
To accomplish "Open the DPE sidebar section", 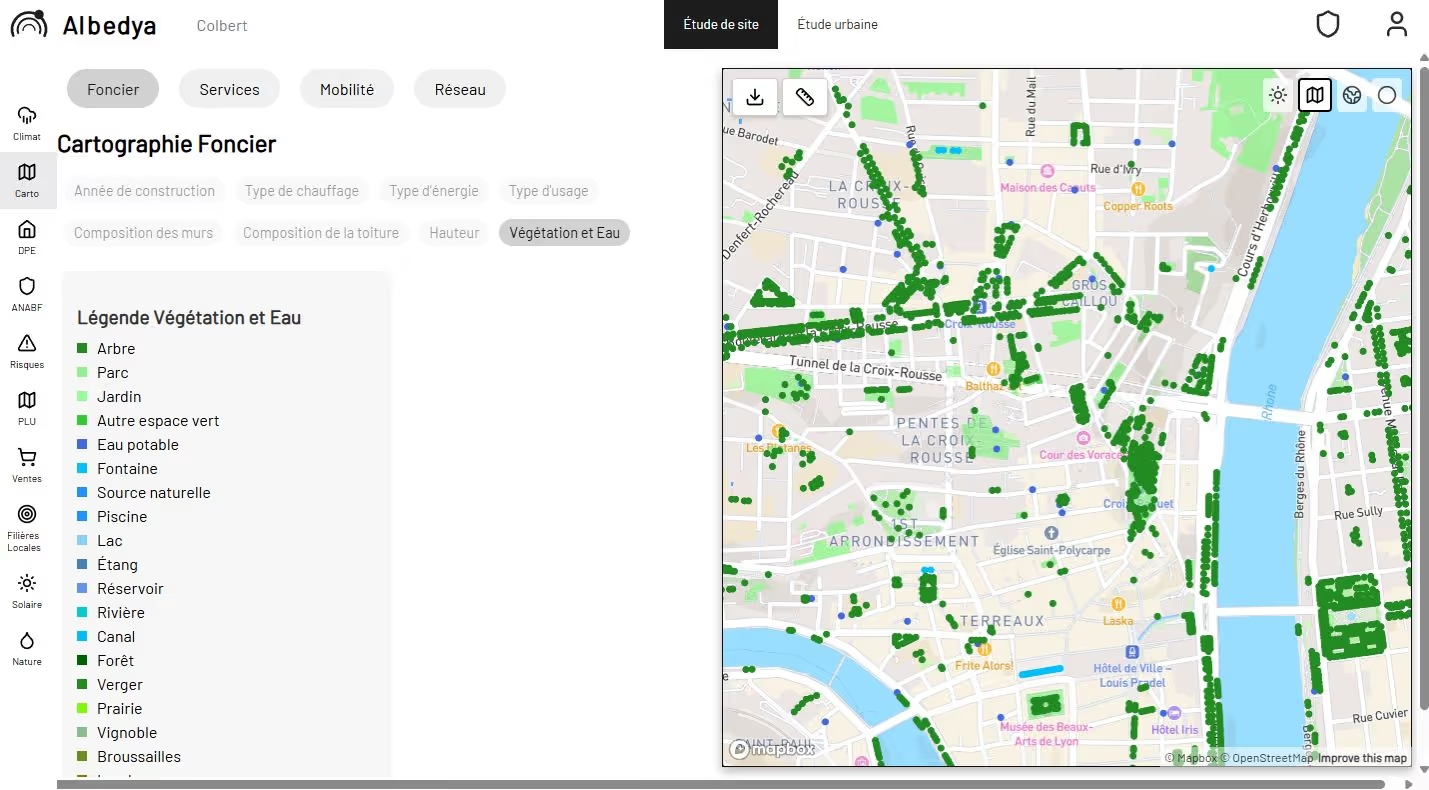I will tap(27, 237).
